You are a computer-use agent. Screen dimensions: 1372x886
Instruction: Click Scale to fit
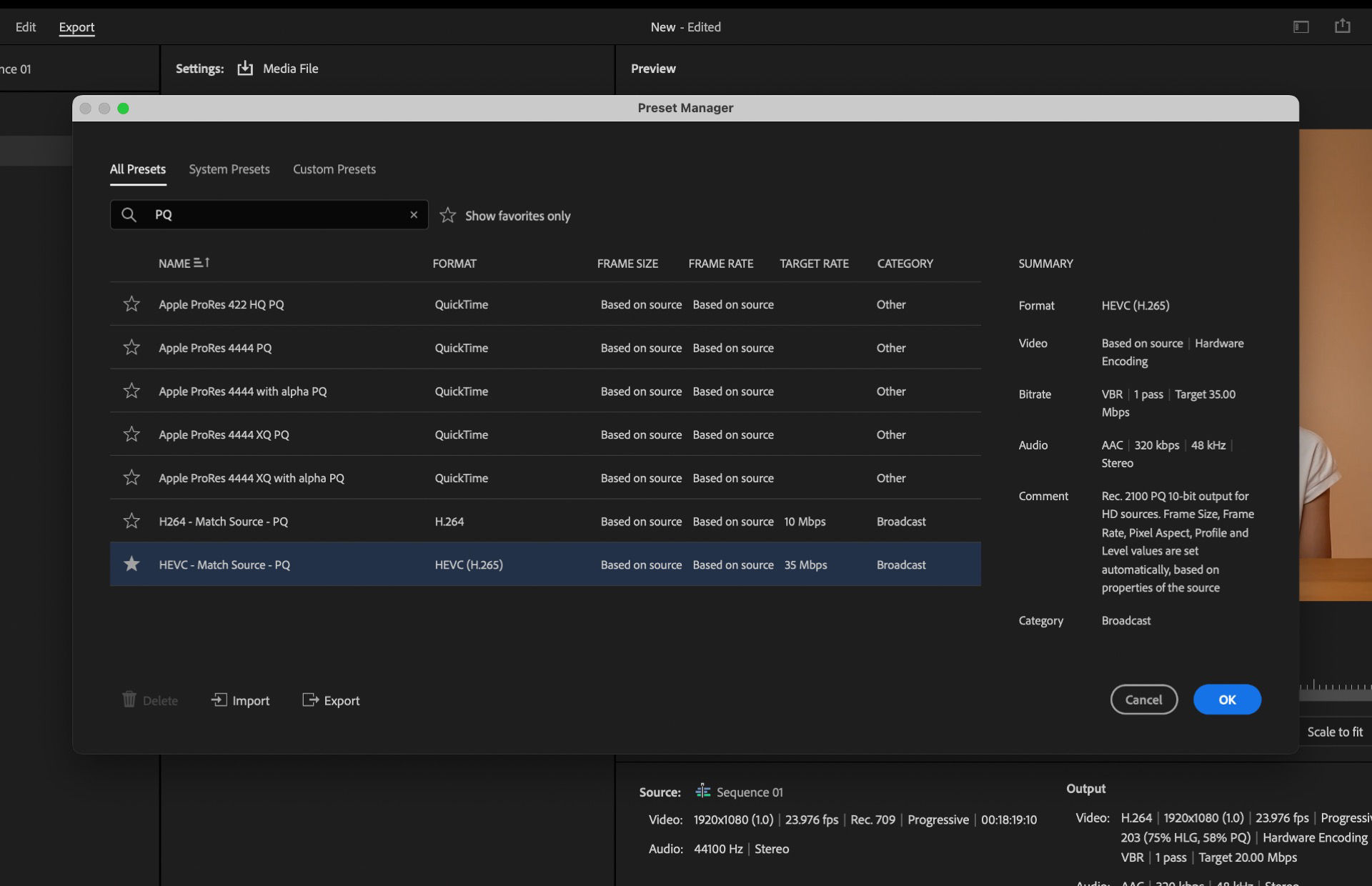coord(1335,731)
